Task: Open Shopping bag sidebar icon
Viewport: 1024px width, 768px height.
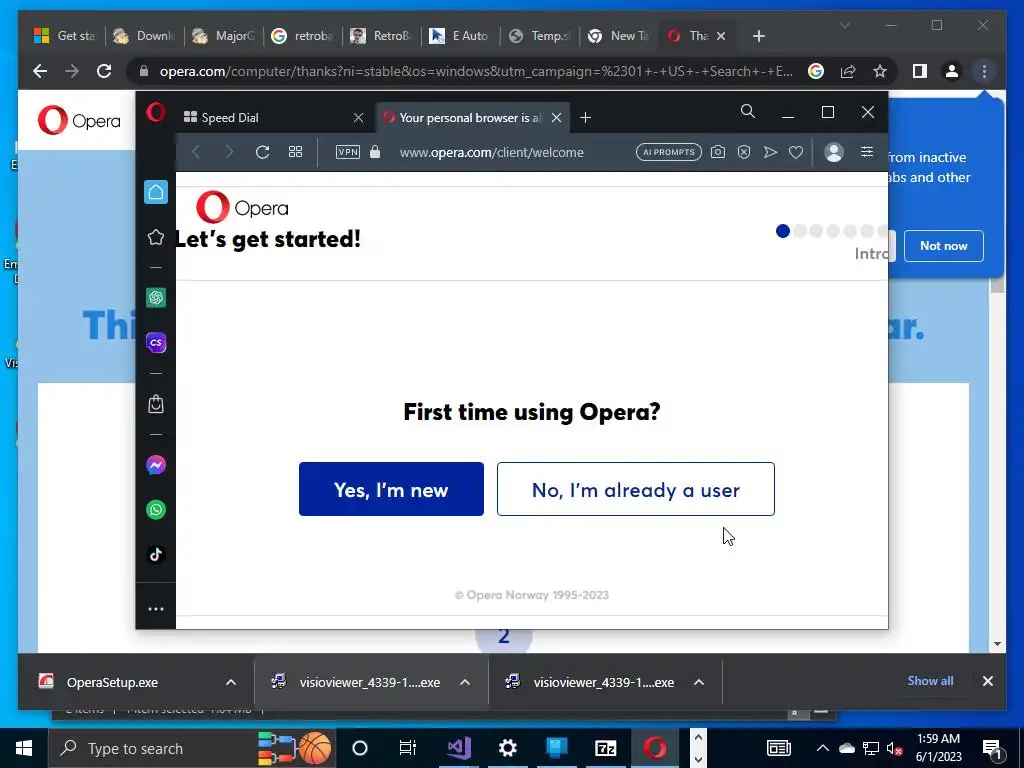Action: click(x=155, y=404)
